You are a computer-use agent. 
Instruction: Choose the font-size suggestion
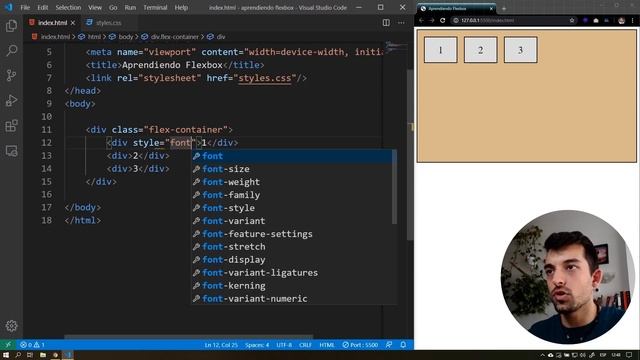(292, 169)
